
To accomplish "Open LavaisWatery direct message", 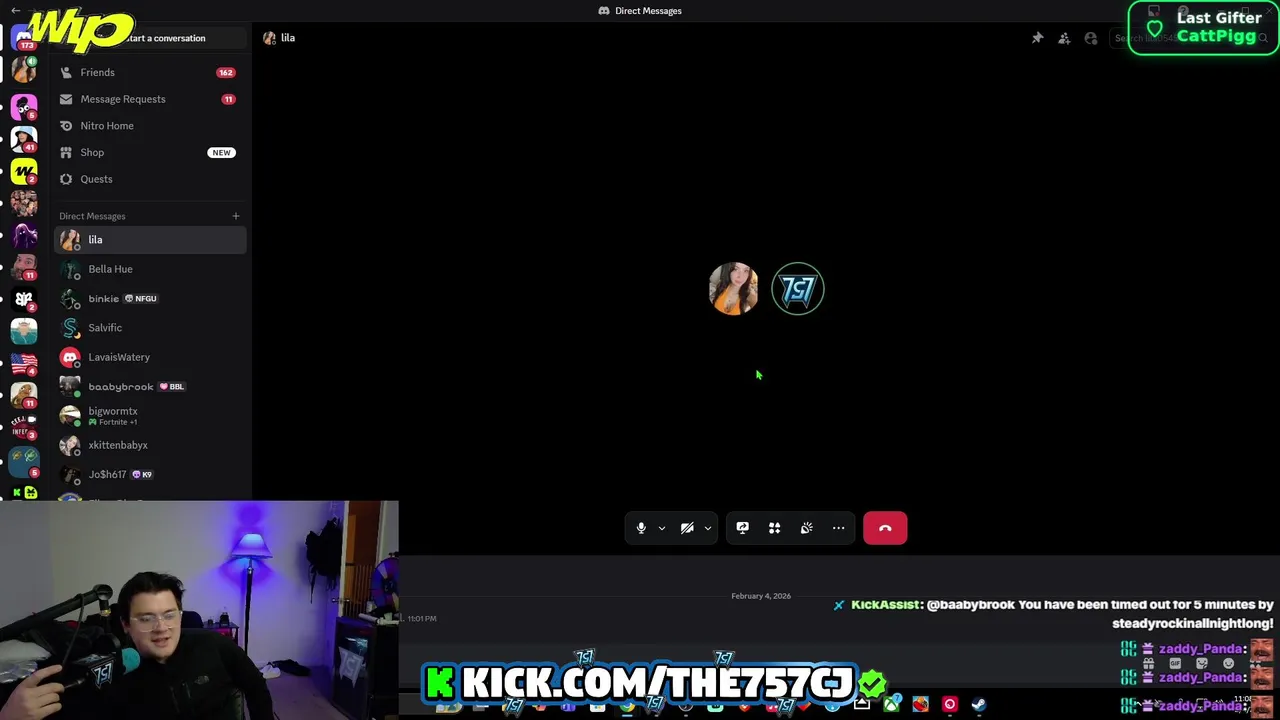I will (x=150, y=357).
